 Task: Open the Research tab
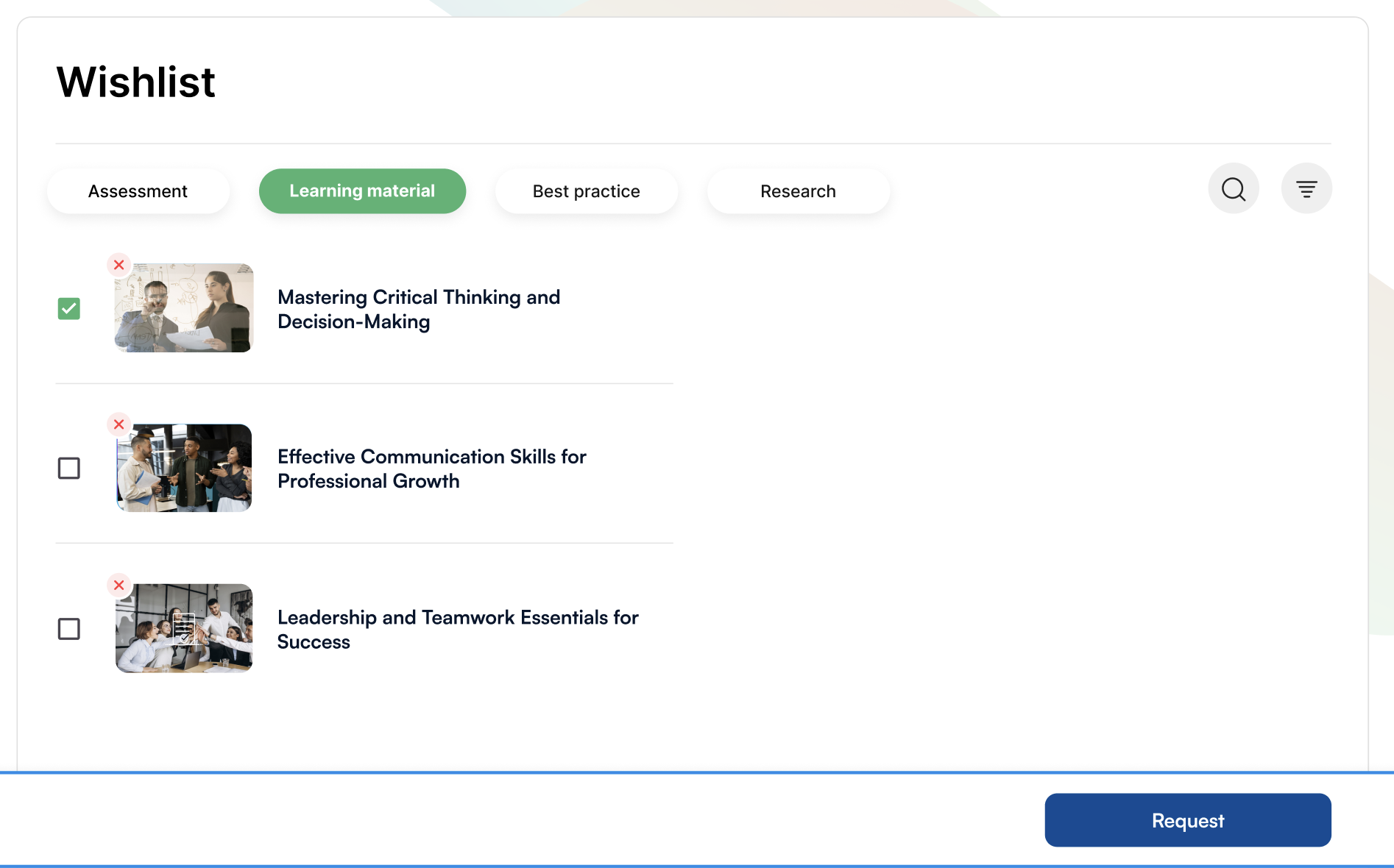point(798,191)
